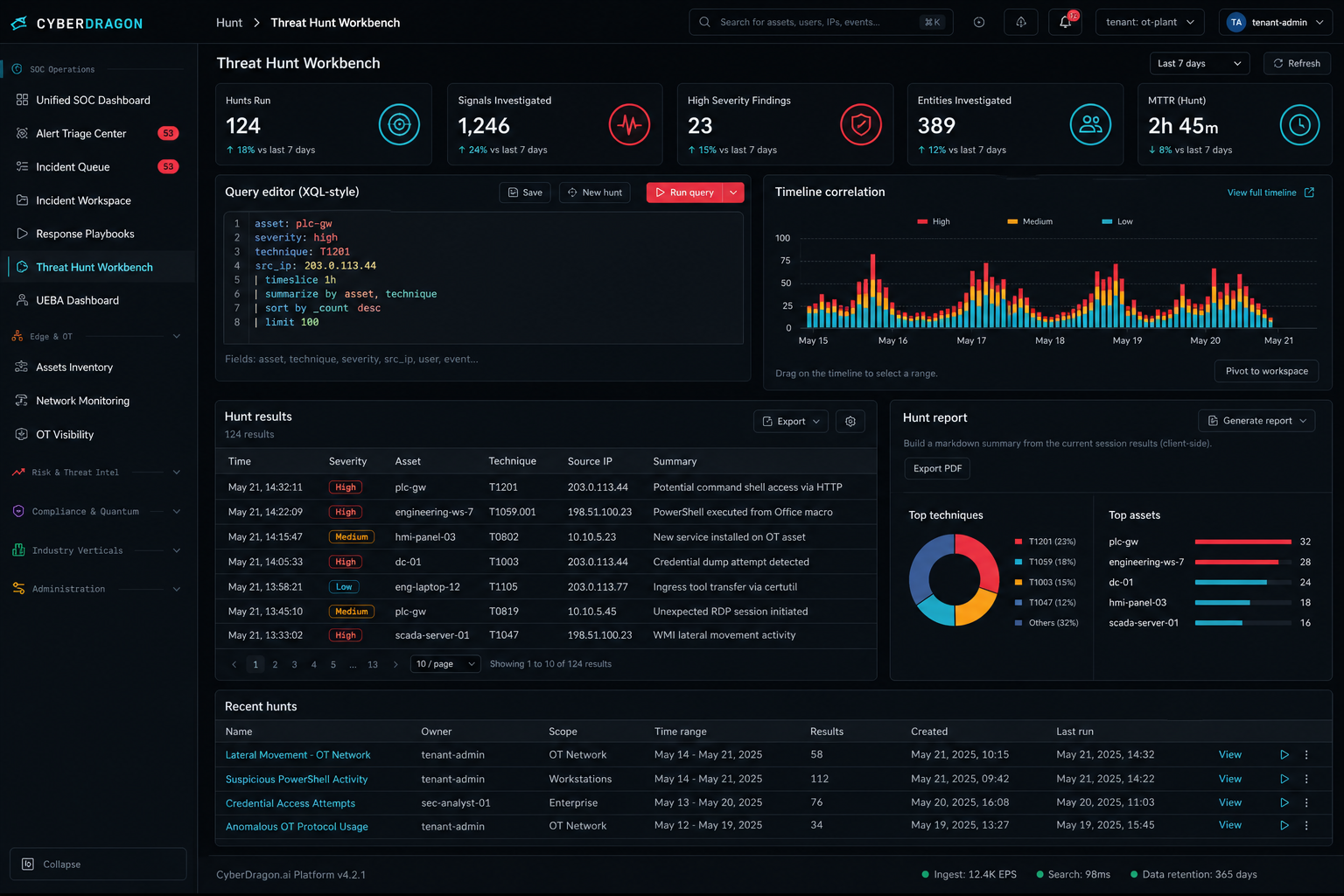
Task: Focus the global search field
Action: [x=821, y=22]
